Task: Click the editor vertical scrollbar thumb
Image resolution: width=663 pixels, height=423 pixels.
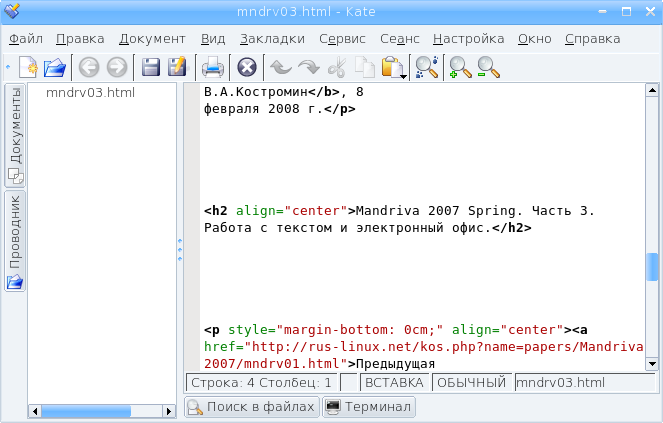Action: coord(652,266)
